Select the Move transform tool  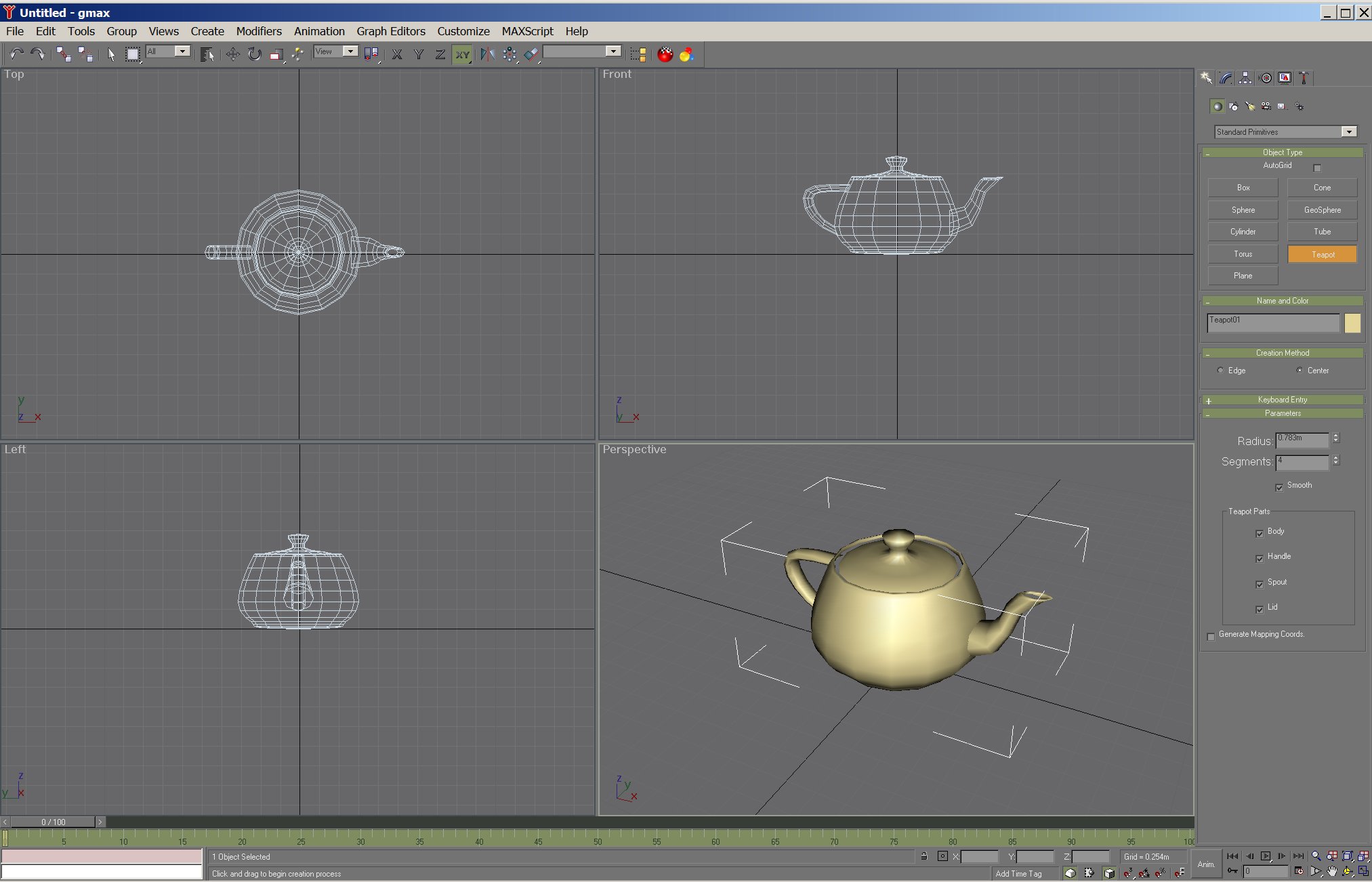coord(232,54)
